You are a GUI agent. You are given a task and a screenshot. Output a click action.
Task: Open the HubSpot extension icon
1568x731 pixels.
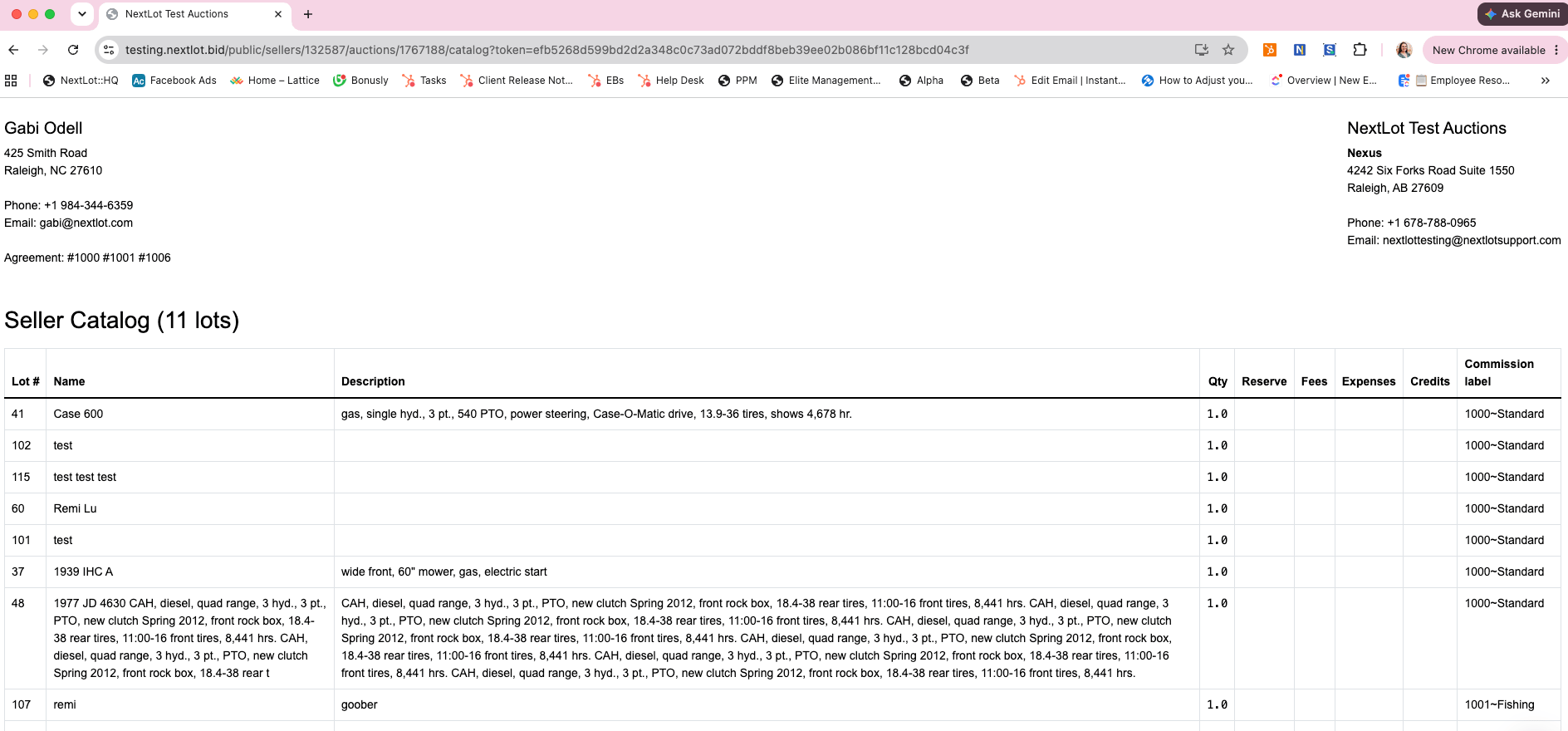[x=1270, y=50]
